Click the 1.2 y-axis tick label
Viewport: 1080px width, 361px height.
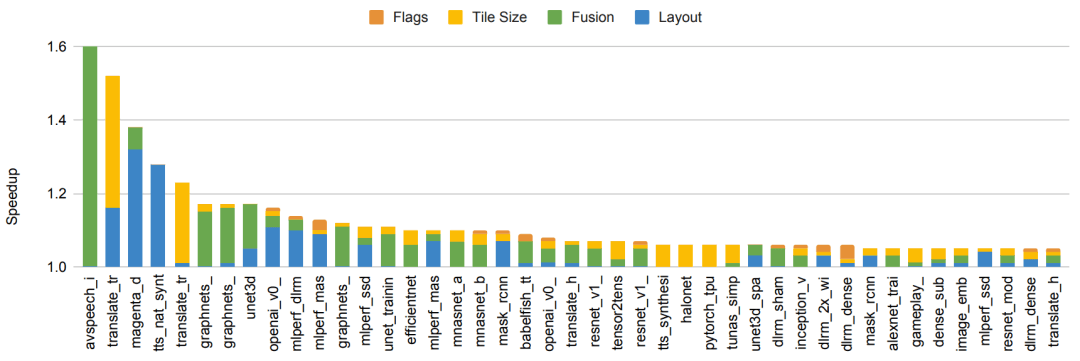click(57, 194)
